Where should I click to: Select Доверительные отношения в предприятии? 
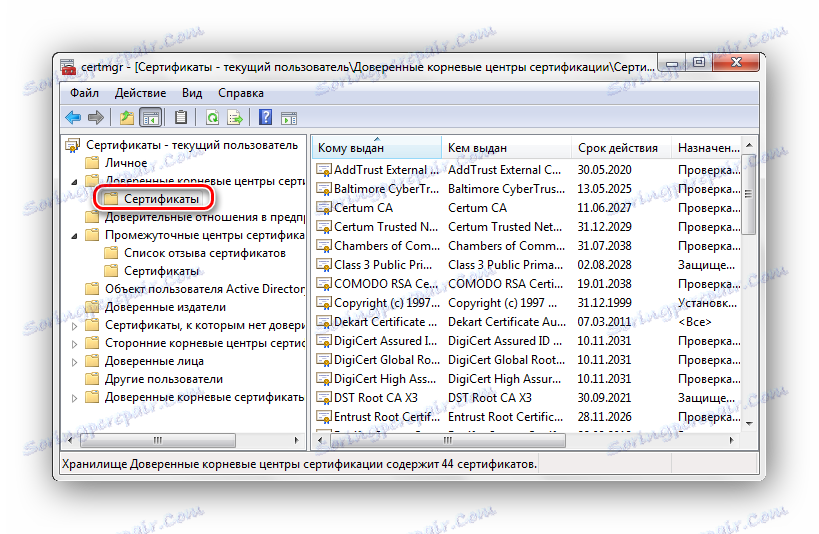coord(204,217)
